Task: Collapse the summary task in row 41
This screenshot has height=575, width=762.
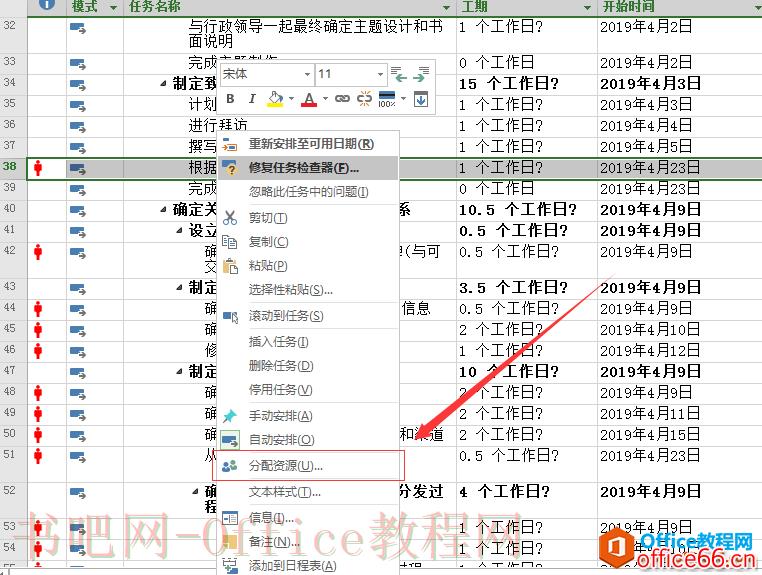Action: 180,231
